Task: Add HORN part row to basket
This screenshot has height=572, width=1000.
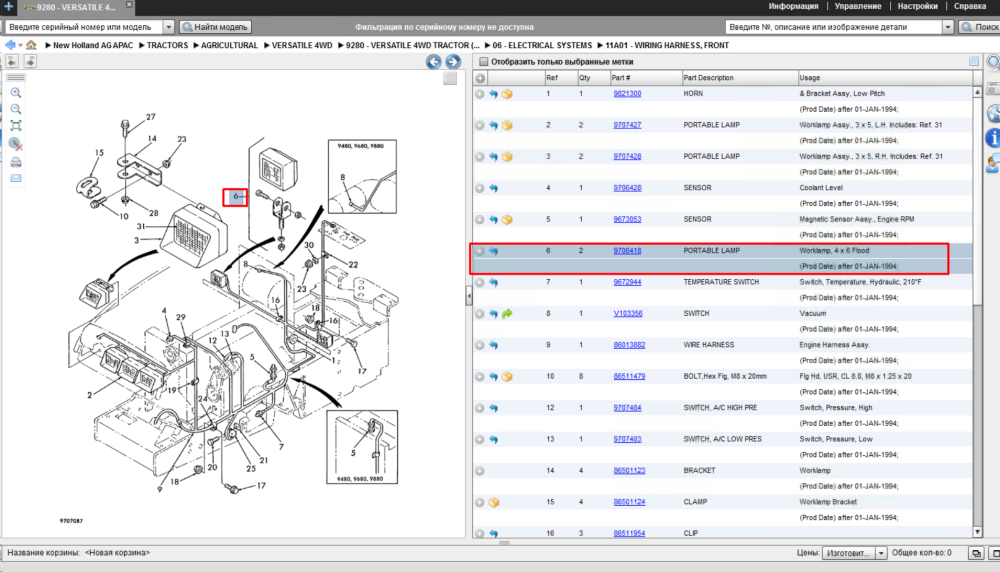Action: coord(480,94)
